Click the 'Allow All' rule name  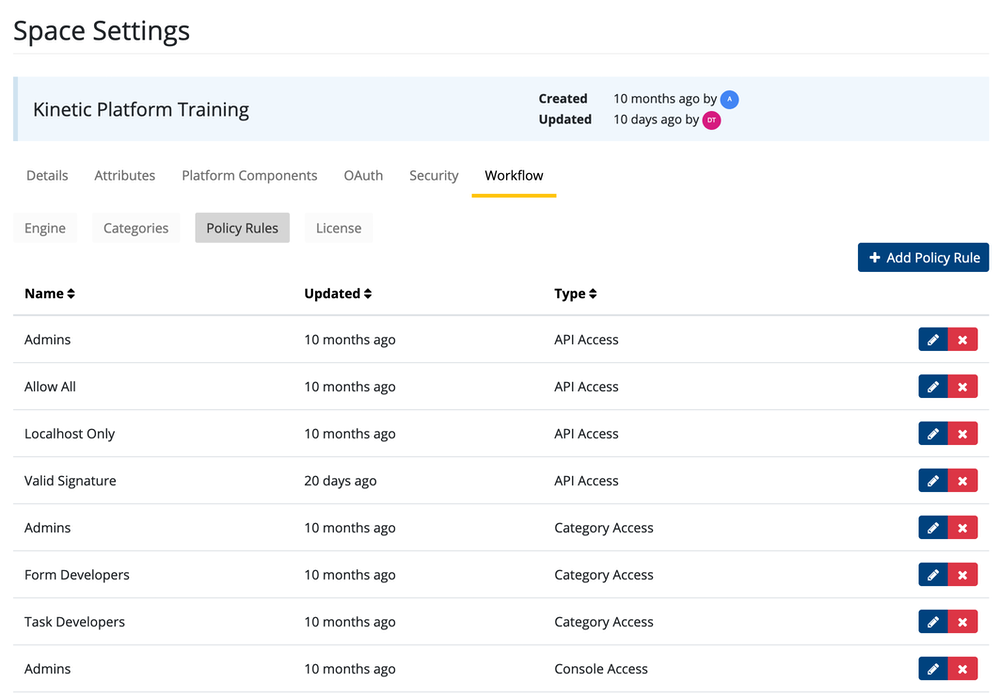pos(50,386)
